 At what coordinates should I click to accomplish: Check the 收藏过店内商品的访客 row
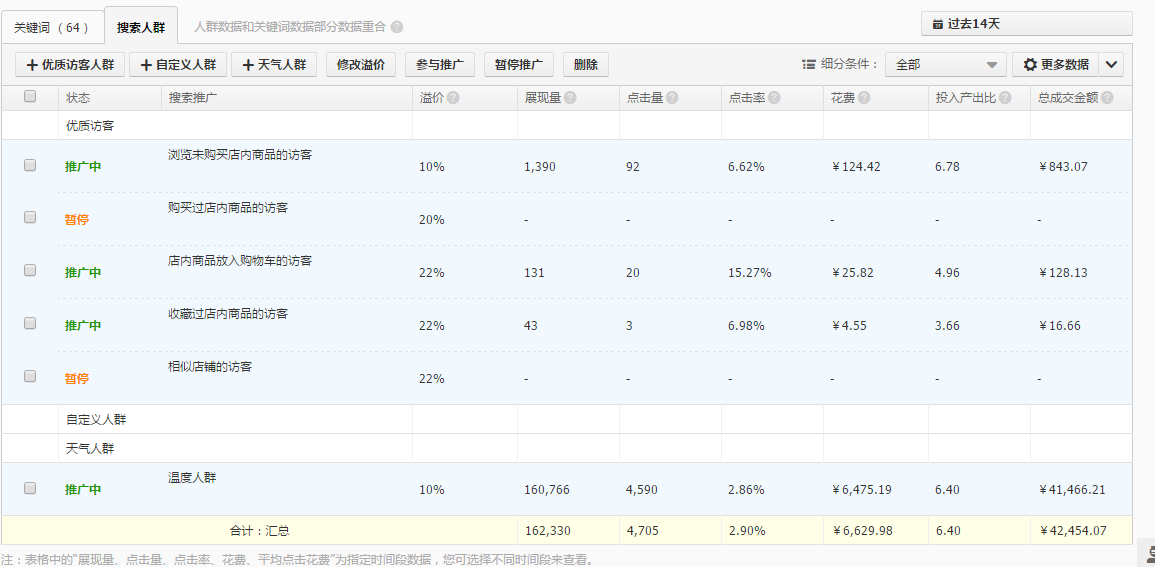[30, 323]
